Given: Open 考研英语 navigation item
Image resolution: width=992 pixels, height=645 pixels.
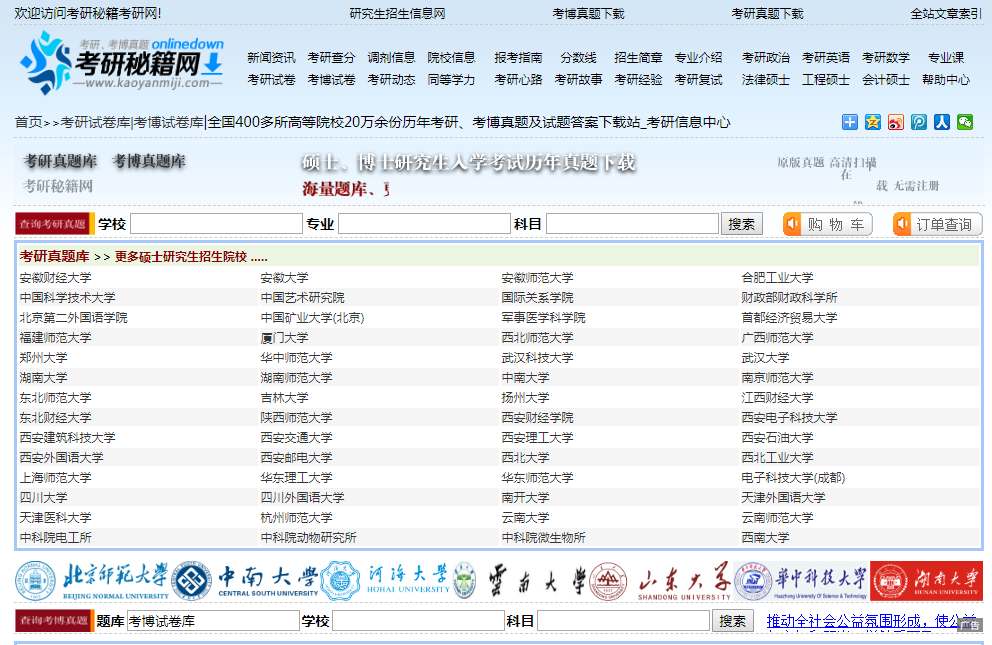Looking at the screenshot, I should pos(826,58).
